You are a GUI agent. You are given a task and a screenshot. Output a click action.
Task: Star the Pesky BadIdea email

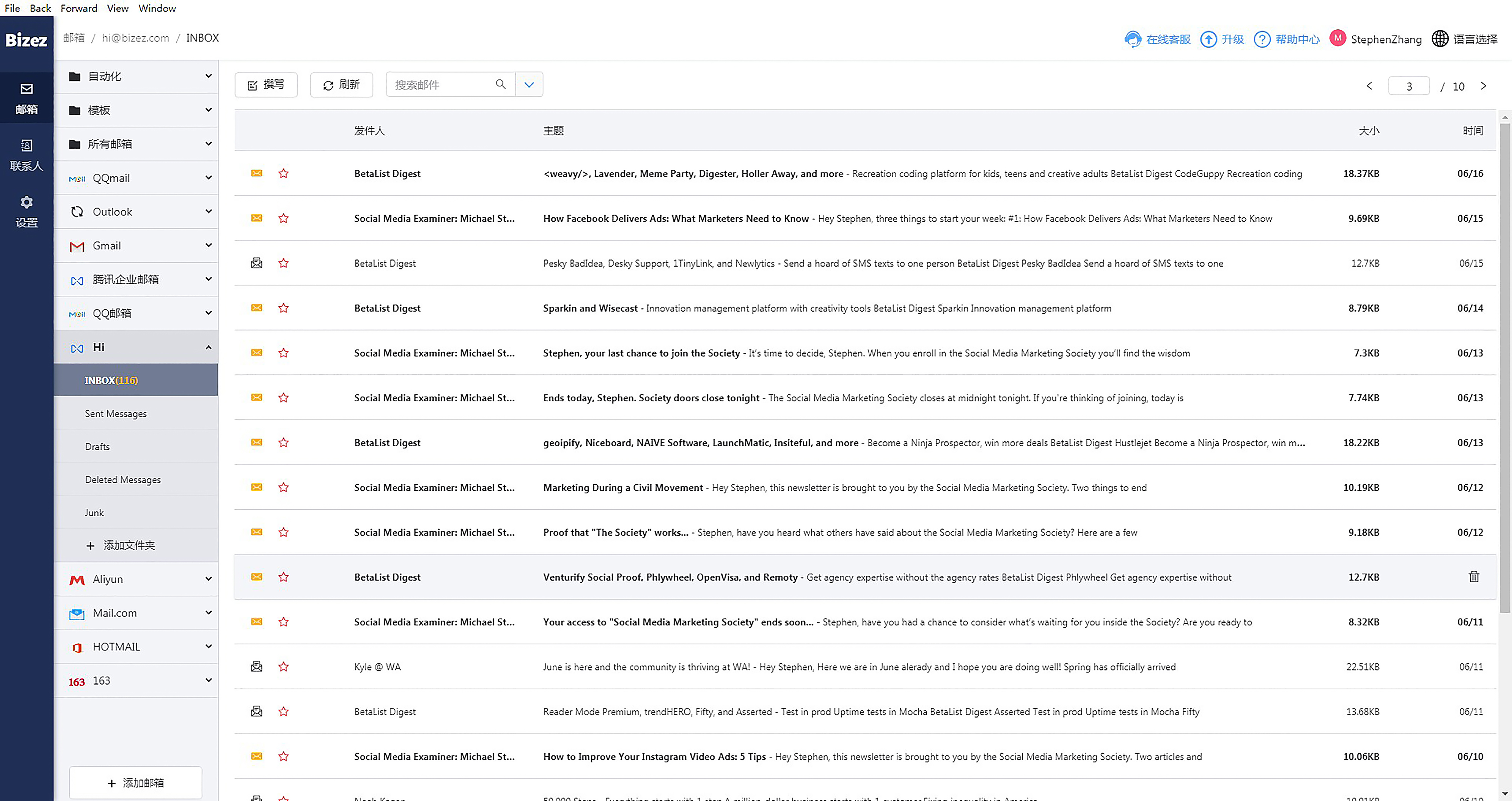point(283,263)
